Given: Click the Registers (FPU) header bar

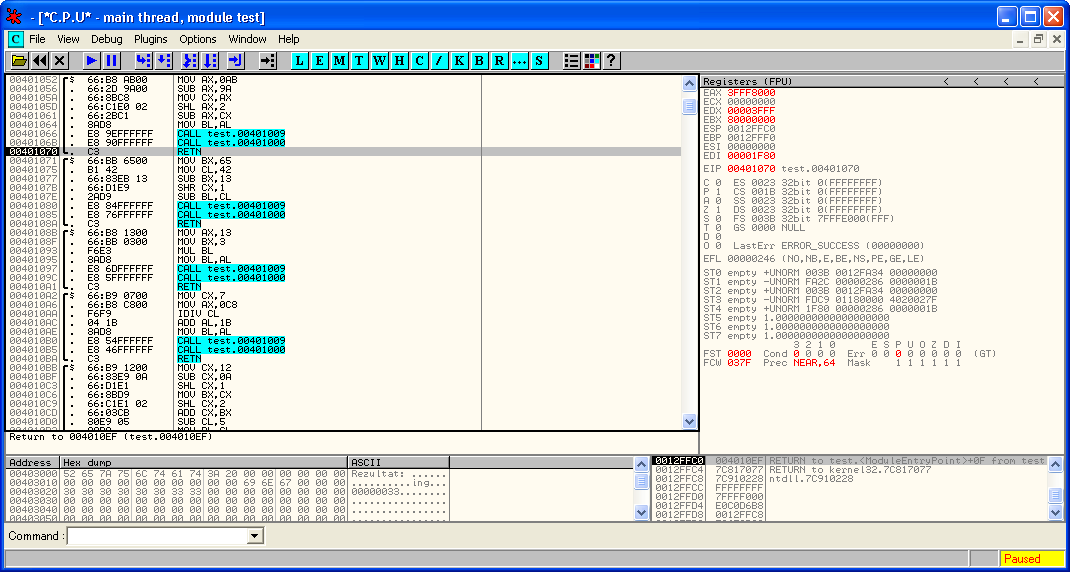Looking at the screenshot, I should point(882,81).
